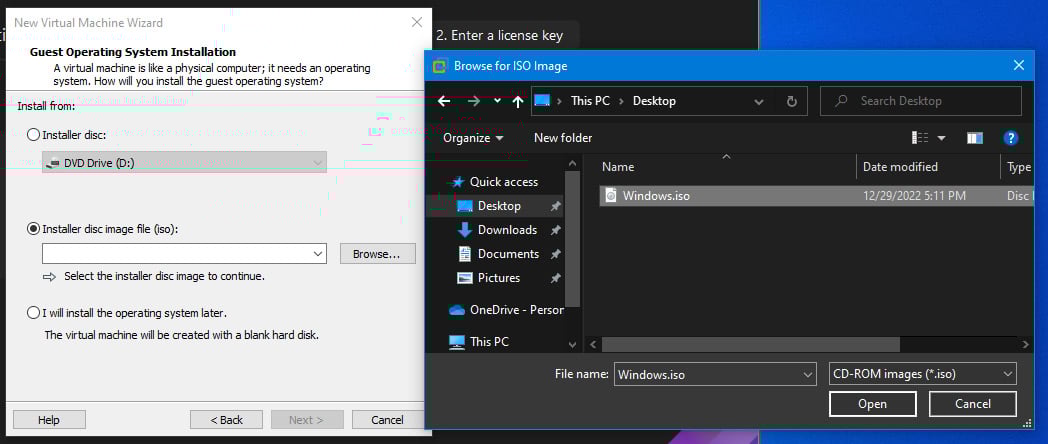Open the DVD Drive (D:) dropdown
1048x444 pixels.
[184, 162]
